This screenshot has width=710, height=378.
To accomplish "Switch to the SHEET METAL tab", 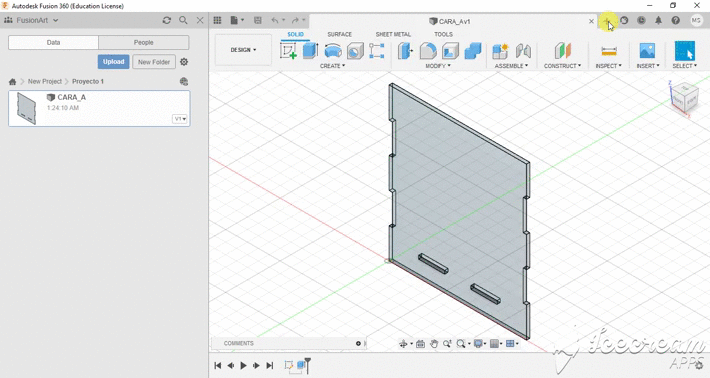I will pos(393,34).
